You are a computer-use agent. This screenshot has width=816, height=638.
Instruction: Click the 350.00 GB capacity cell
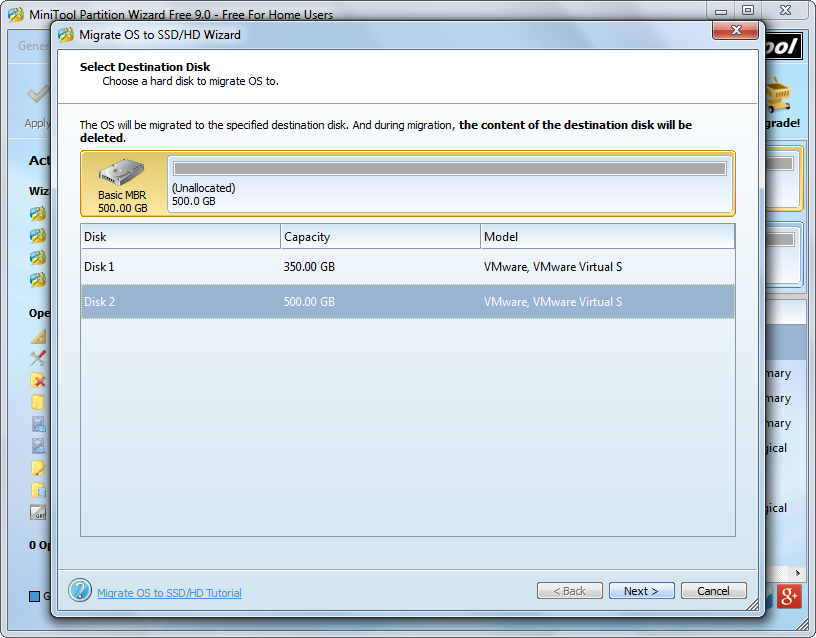tap(309, 266)
